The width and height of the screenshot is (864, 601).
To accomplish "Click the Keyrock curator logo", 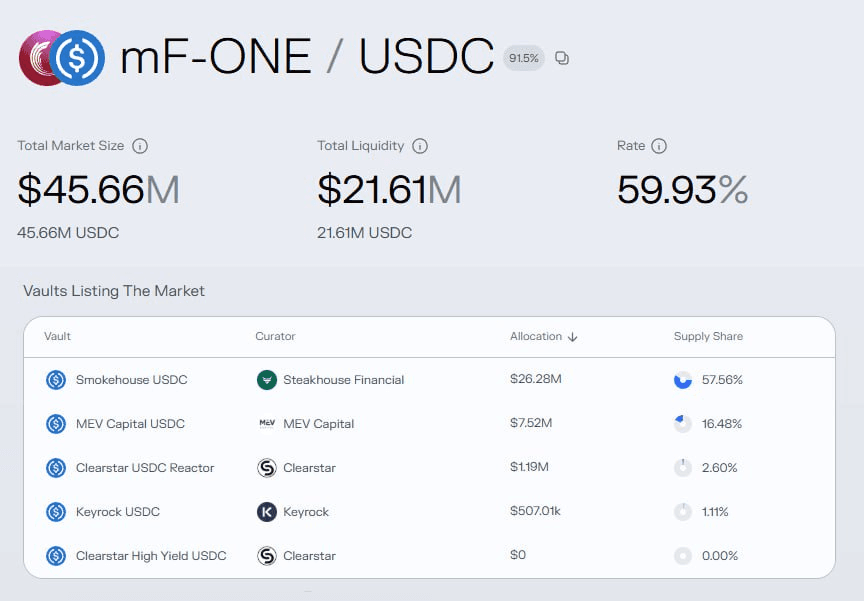I will (266, 512).
